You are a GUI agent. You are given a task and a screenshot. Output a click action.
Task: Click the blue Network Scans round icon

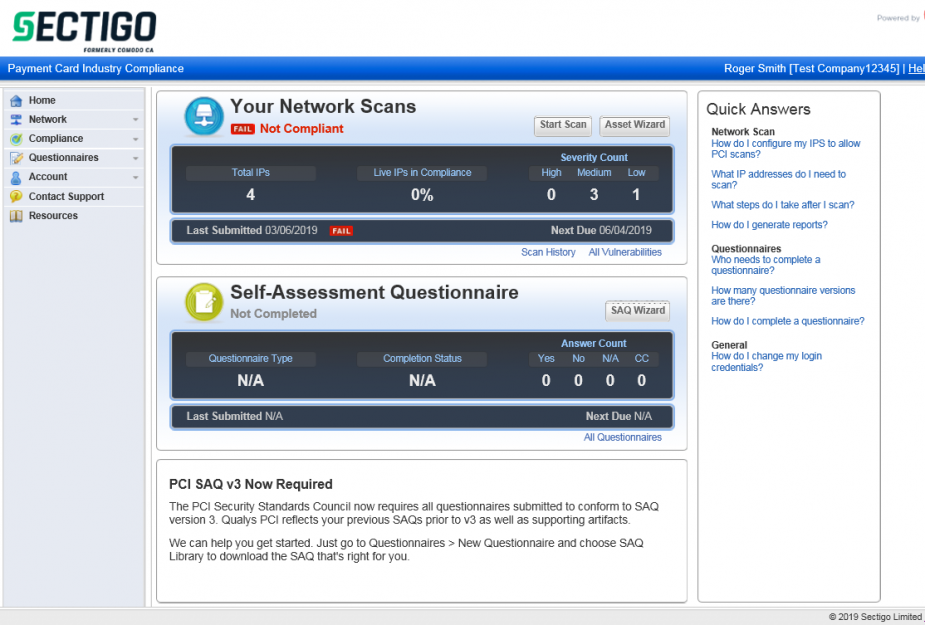pos(204,116)
